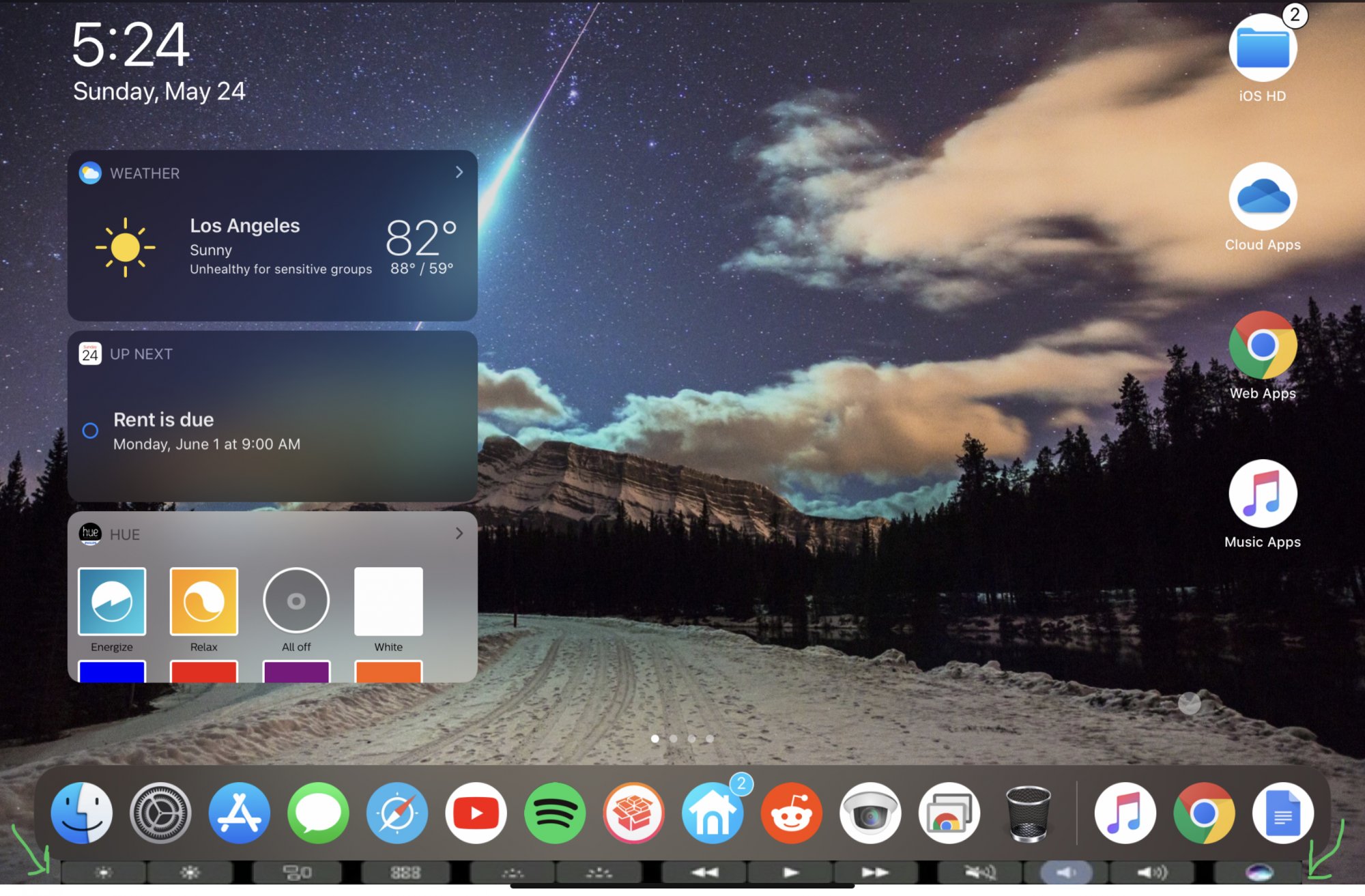1365x896 pixels.
Task: Select the red Hue color swatch
Action: pyautogui.click(x=204, y=671)
